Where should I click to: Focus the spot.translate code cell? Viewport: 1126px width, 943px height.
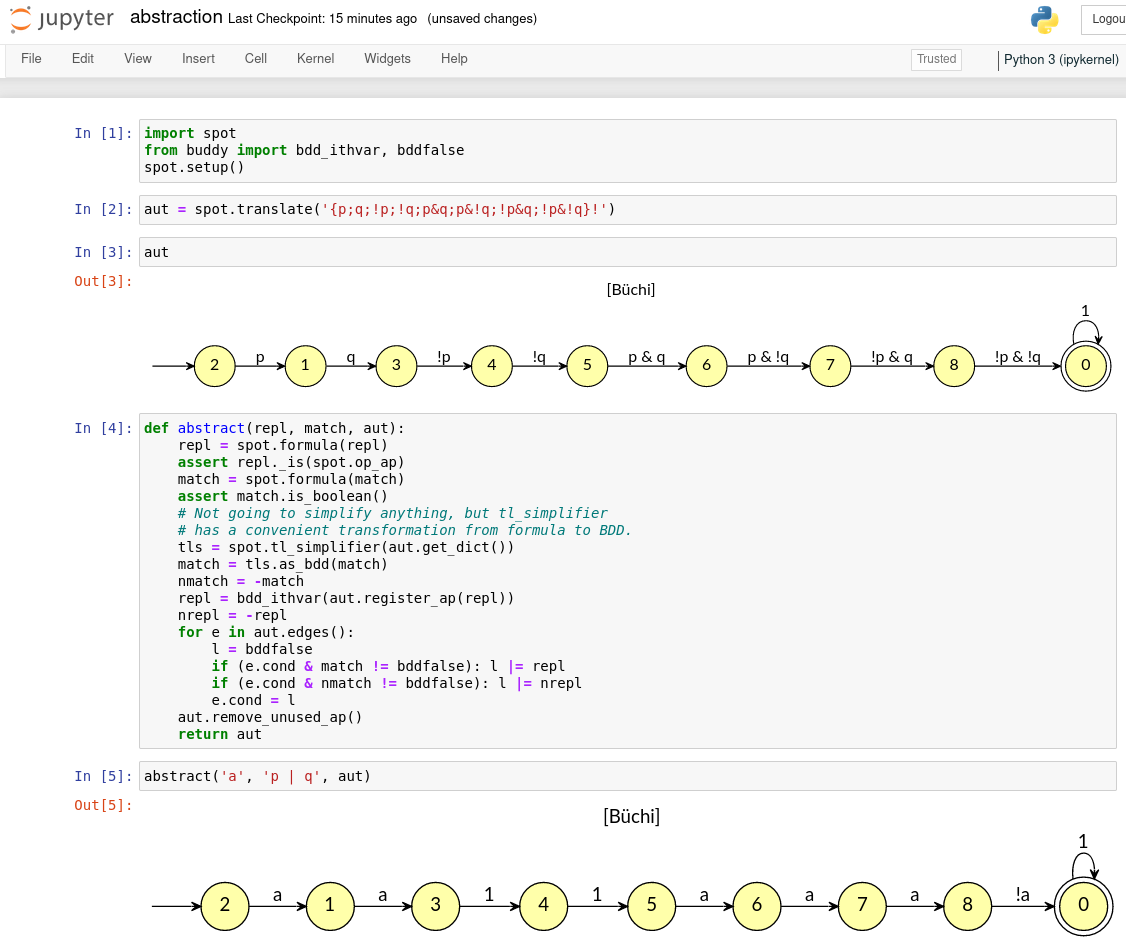627,210
